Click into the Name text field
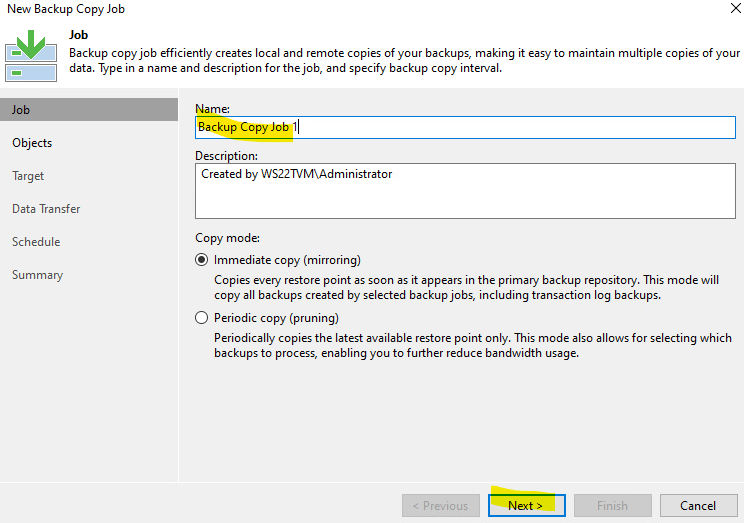 click(465, 127)
